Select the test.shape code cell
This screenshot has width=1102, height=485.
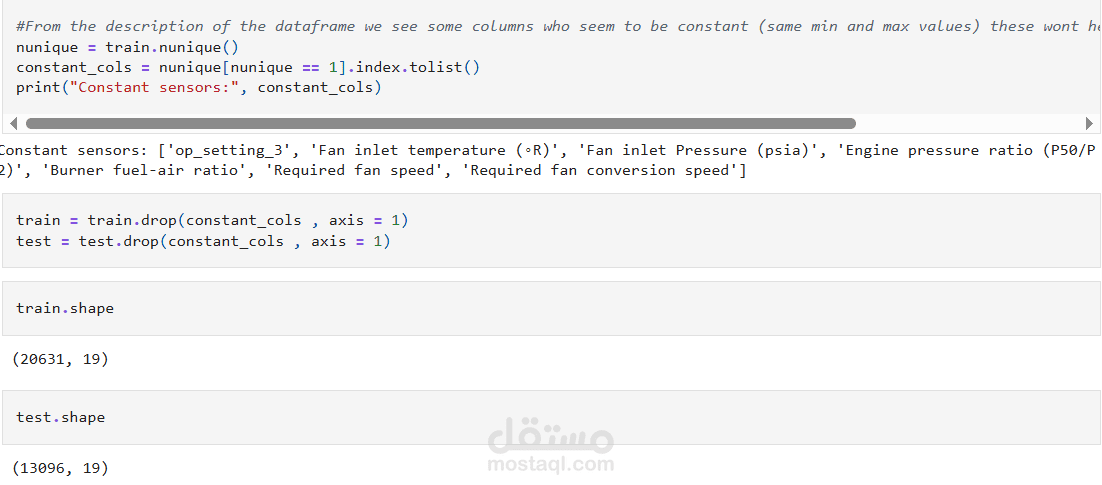coord(551,418)
